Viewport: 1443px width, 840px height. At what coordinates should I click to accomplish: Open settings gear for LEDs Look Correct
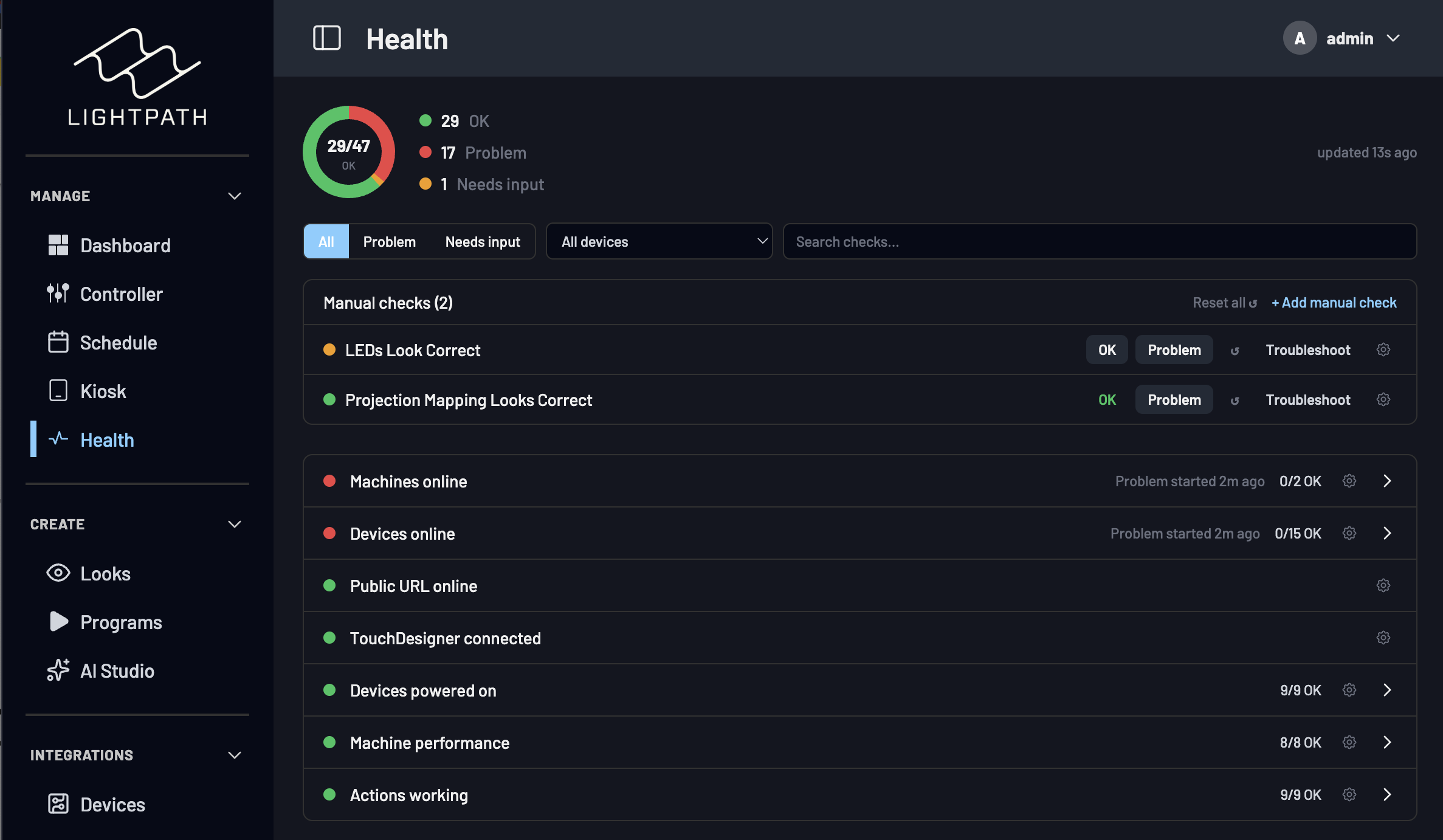(1383, 349)
